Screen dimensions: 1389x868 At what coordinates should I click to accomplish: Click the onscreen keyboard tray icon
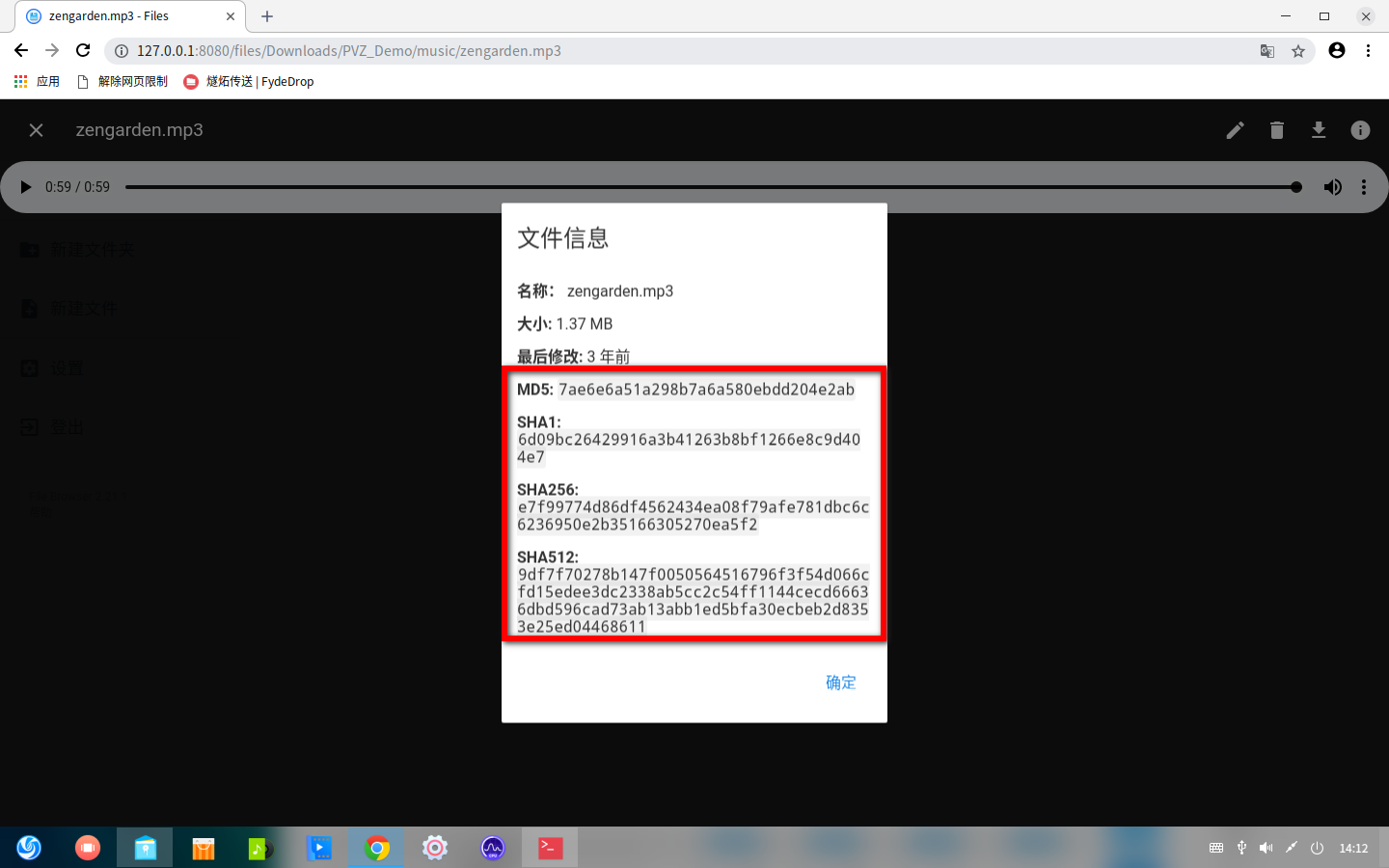[x=1216, y=848]
